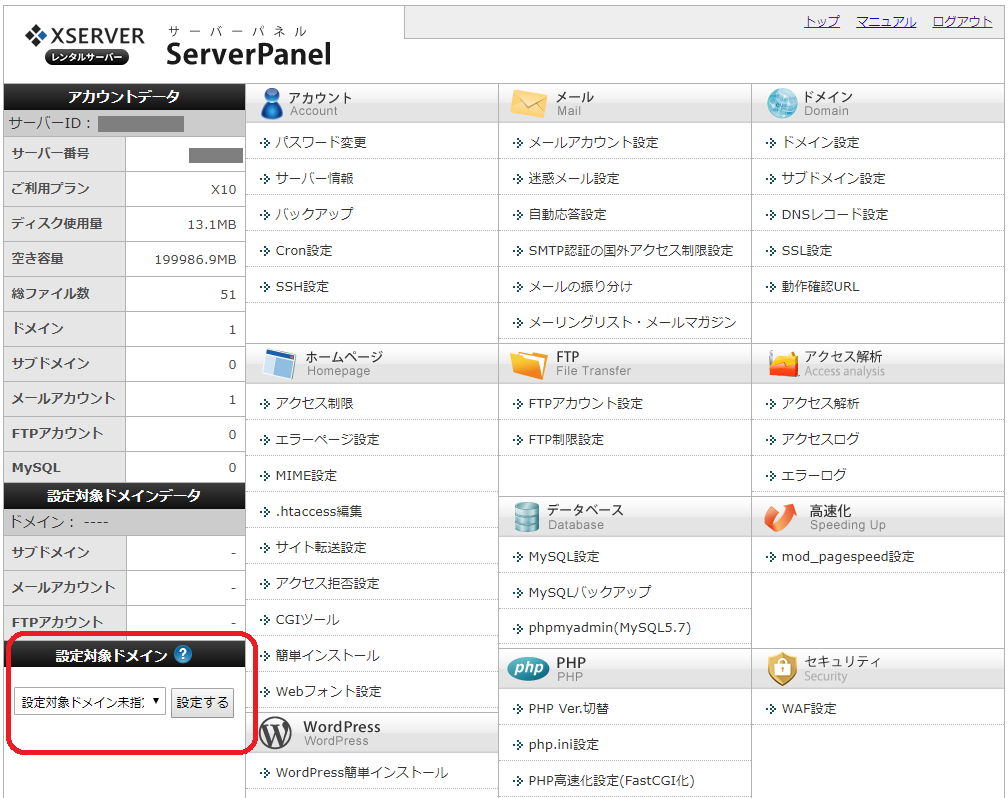
Task: Click the Mail envelope icon
Action: [528, 104]
